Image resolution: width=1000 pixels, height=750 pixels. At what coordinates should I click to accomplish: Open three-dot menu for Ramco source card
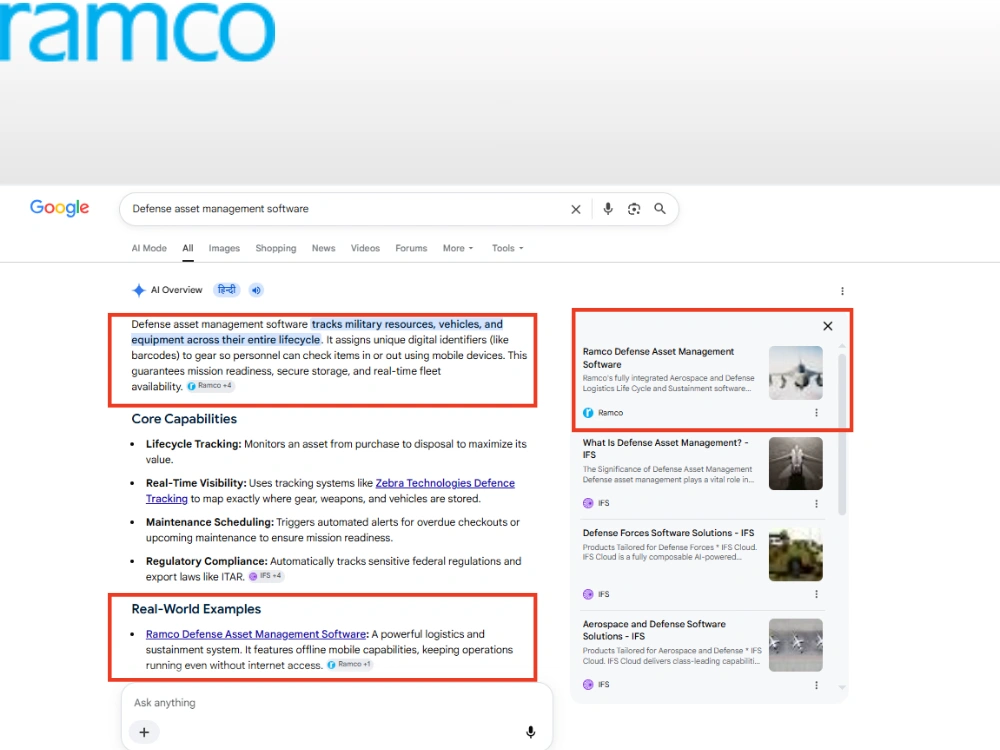[816, 413]
